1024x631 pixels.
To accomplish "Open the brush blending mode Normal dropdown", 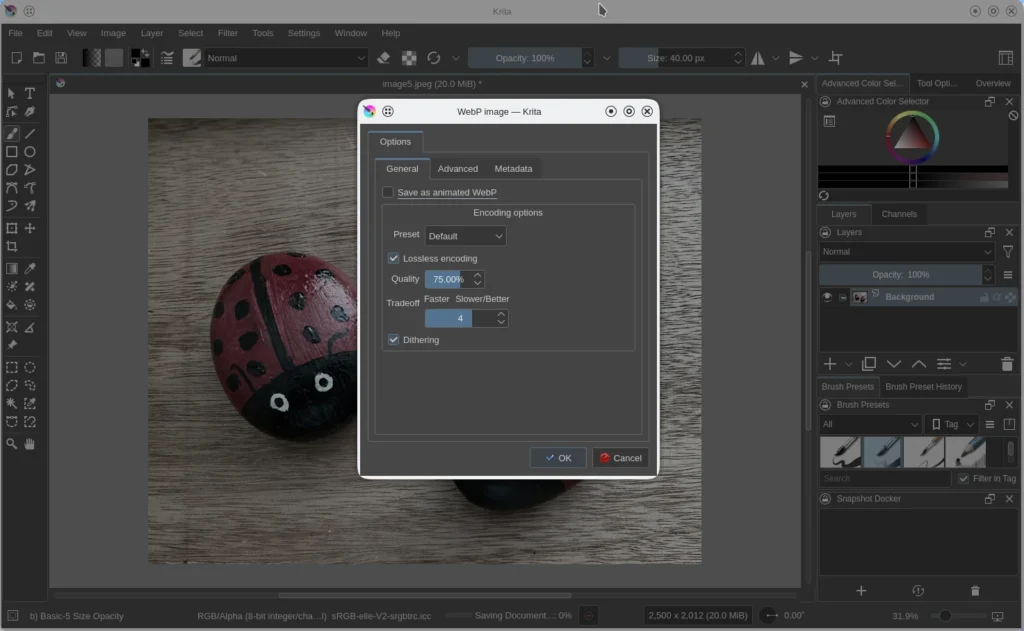I will [x=286, y=58].
